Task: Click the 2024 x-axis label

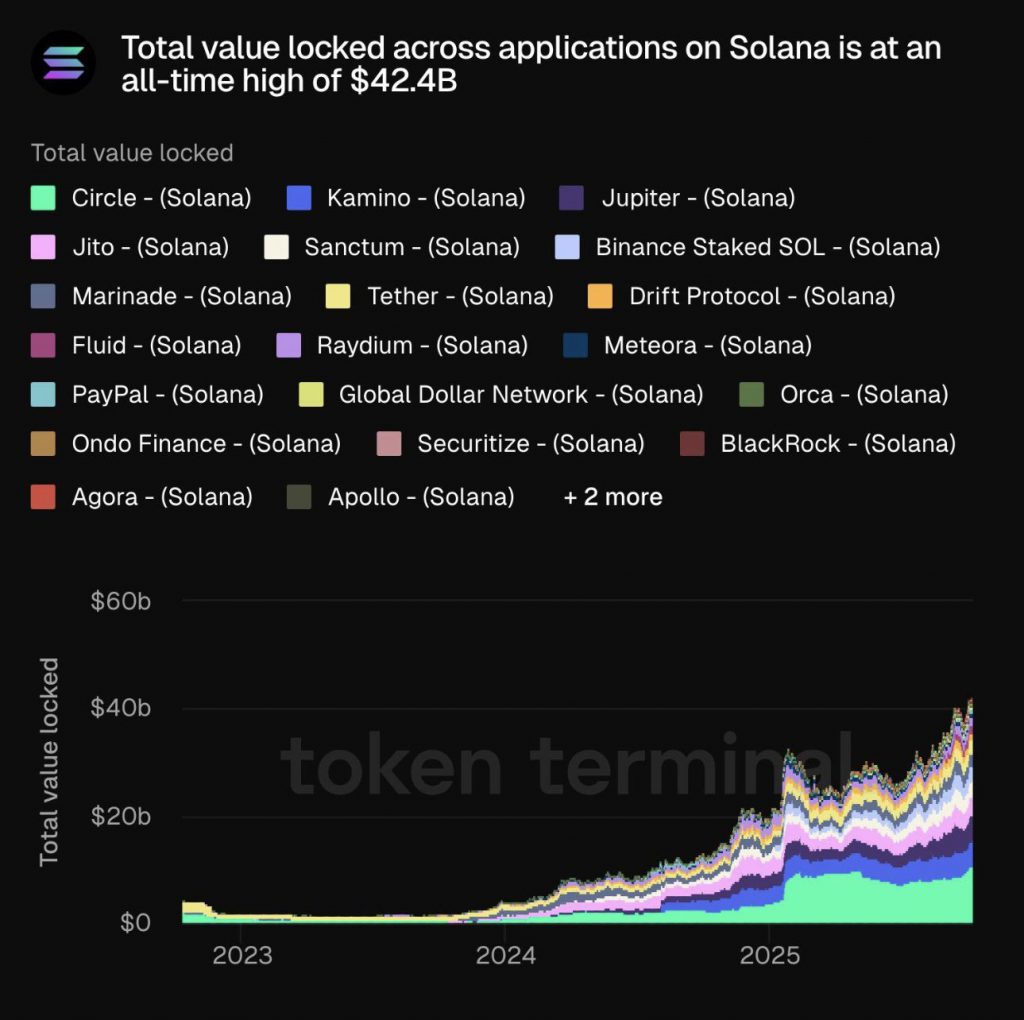Action: (504, 956)
